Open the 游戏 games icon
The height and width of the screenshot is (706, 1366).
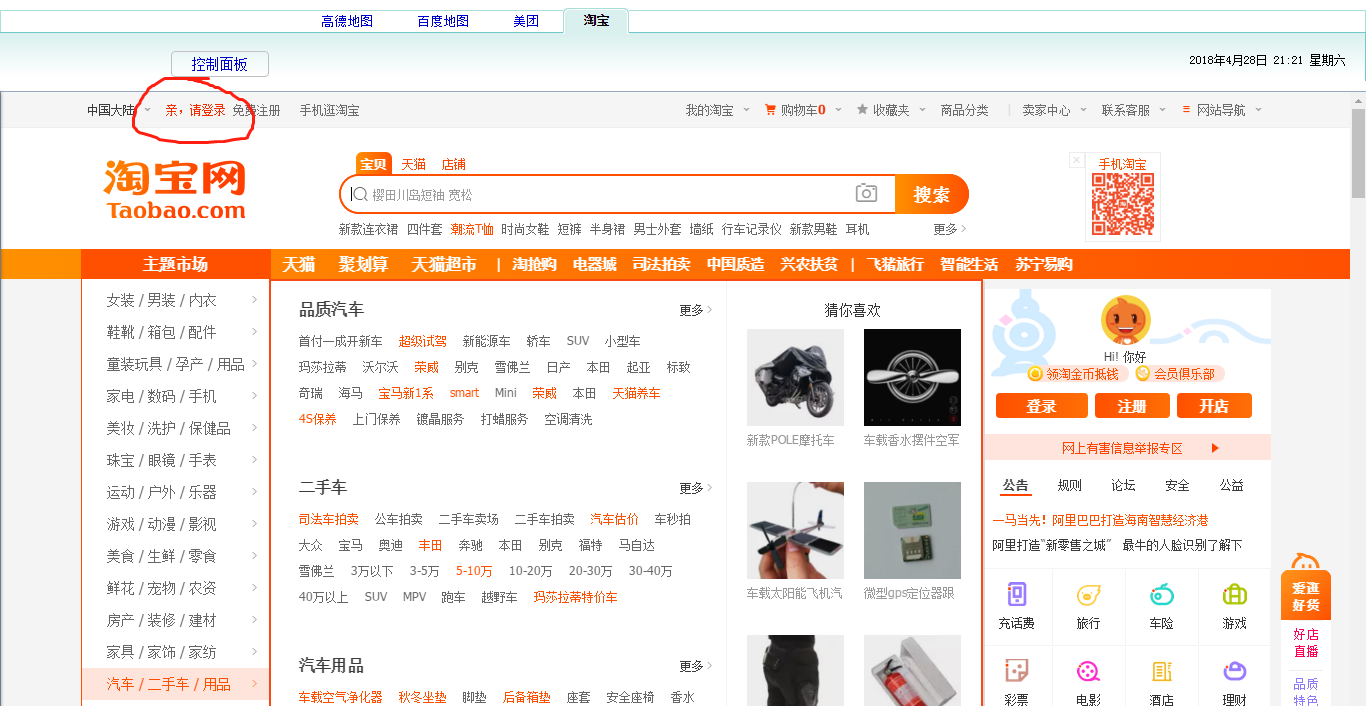[x=1234, y=595]
